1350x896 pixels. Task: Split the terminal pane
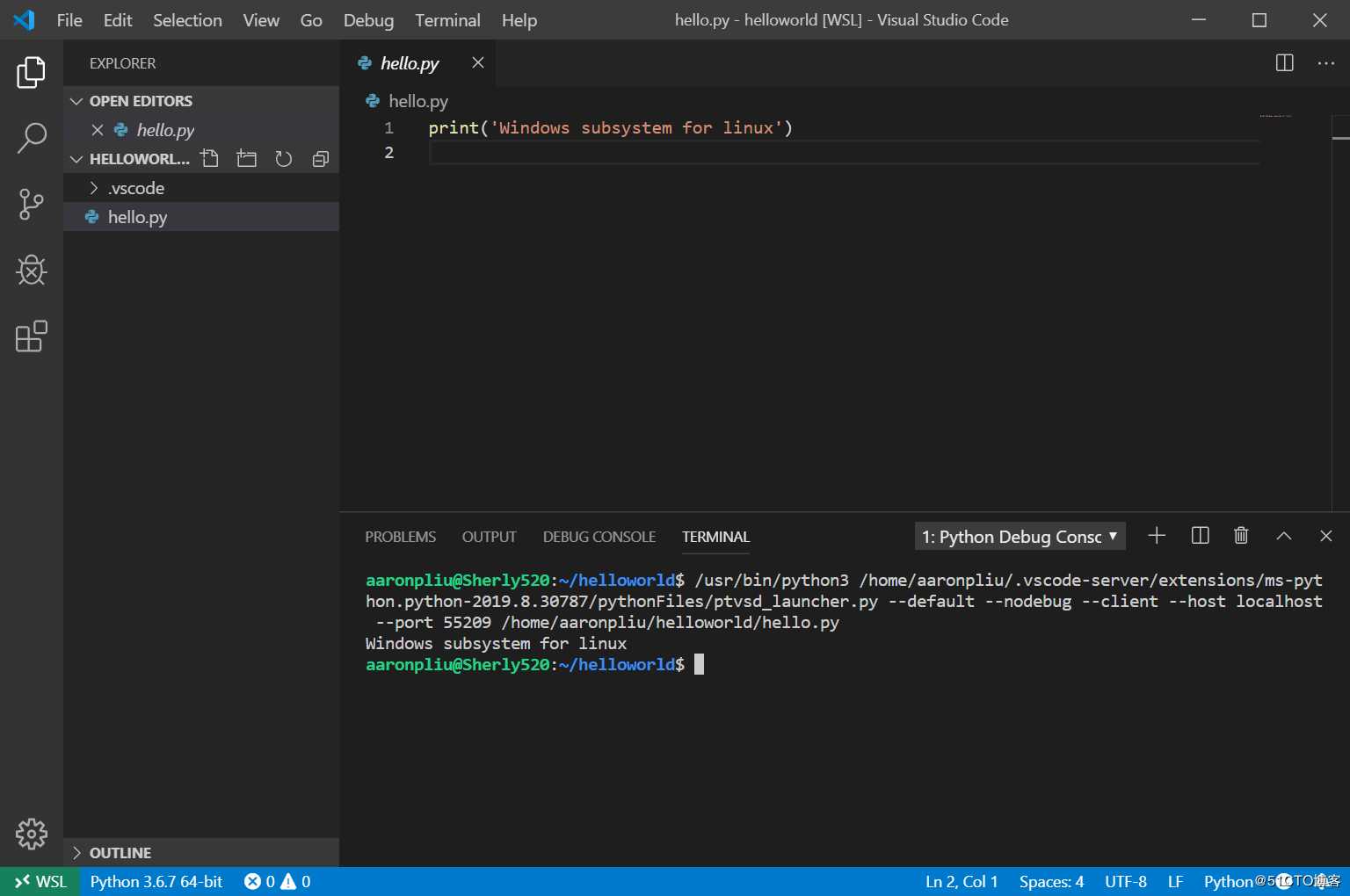tap(1200, 536)
